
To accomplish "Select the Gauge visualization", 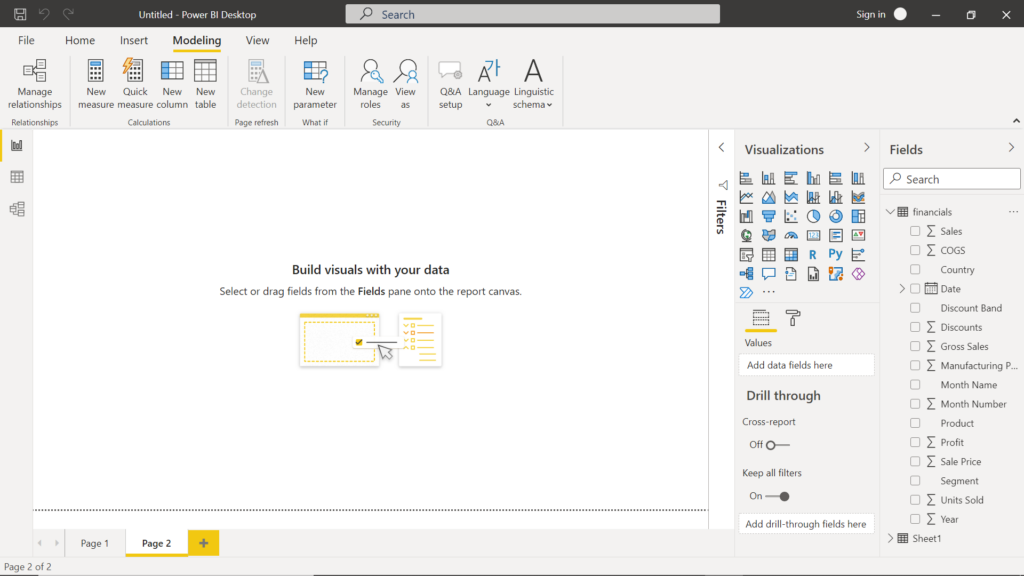I will pyautogui.click(x=790, y=235).
